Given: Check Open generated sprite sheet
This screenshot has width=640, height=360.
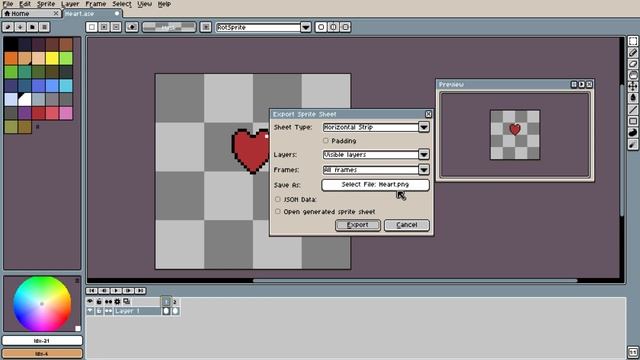Looking at the screenshot, I should pyautogui.click(x=278, y=211).
